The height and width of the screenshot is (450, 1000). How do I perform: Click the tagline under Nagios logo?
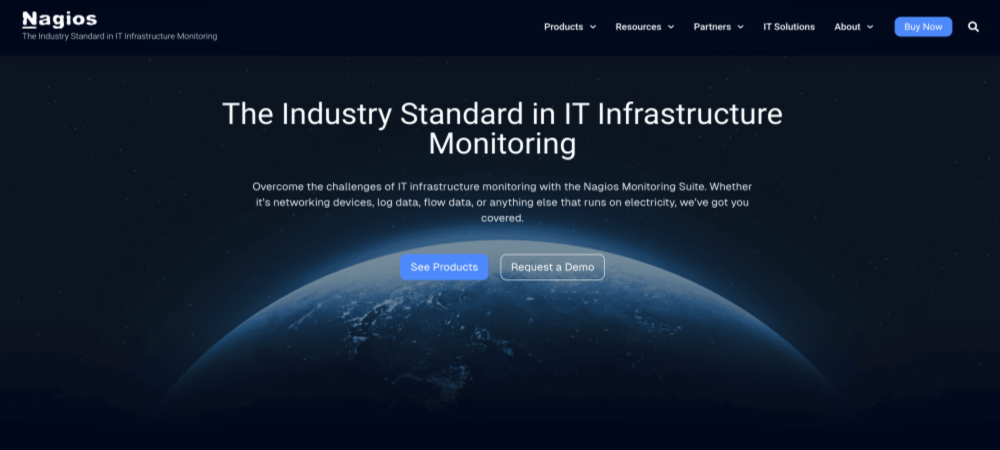pyautogui.click(x=120, y=36)
